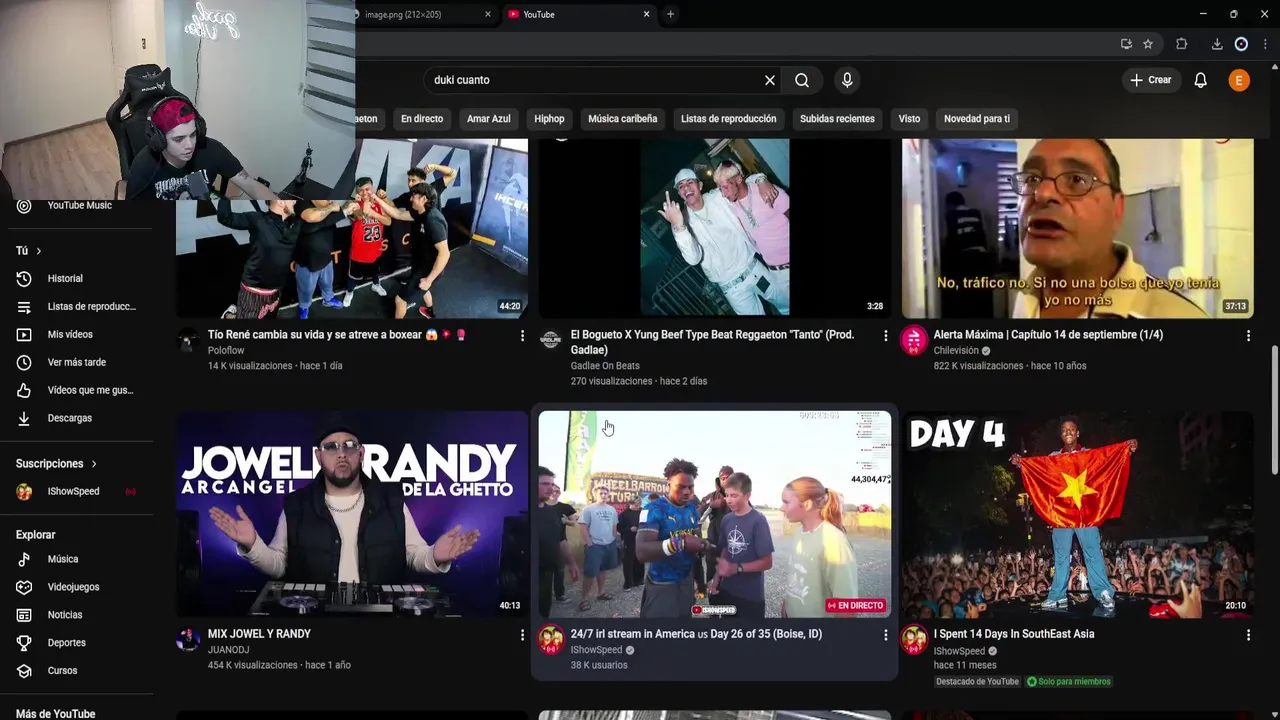Open the Chilevisión channel link
This screenshot has height=720, width=1280.
(x=956, y=351)
